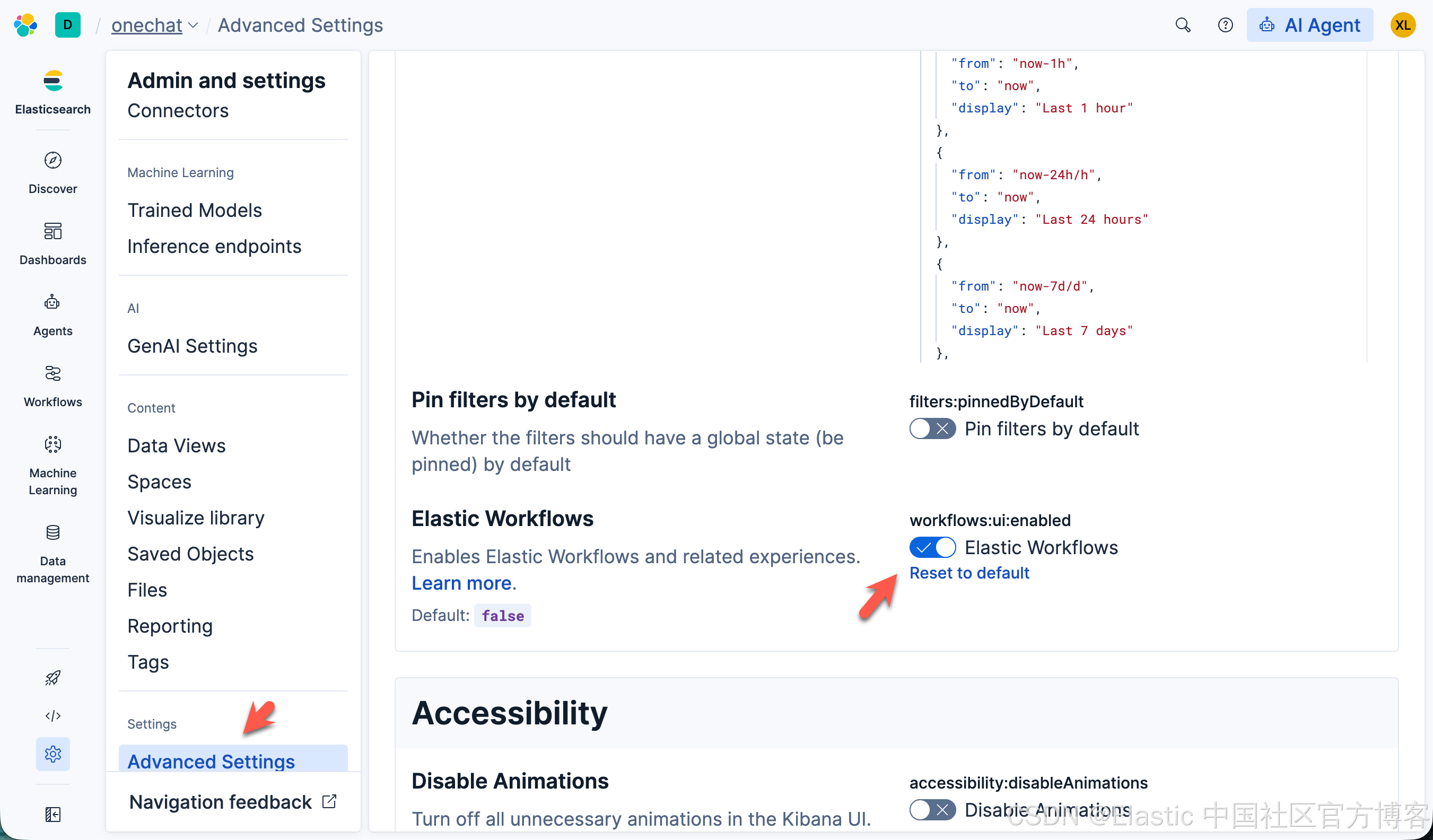Viewport: 1433px width, 840px height.
Task: Open the help question-mark icon
Action: tap(1225, 25)
